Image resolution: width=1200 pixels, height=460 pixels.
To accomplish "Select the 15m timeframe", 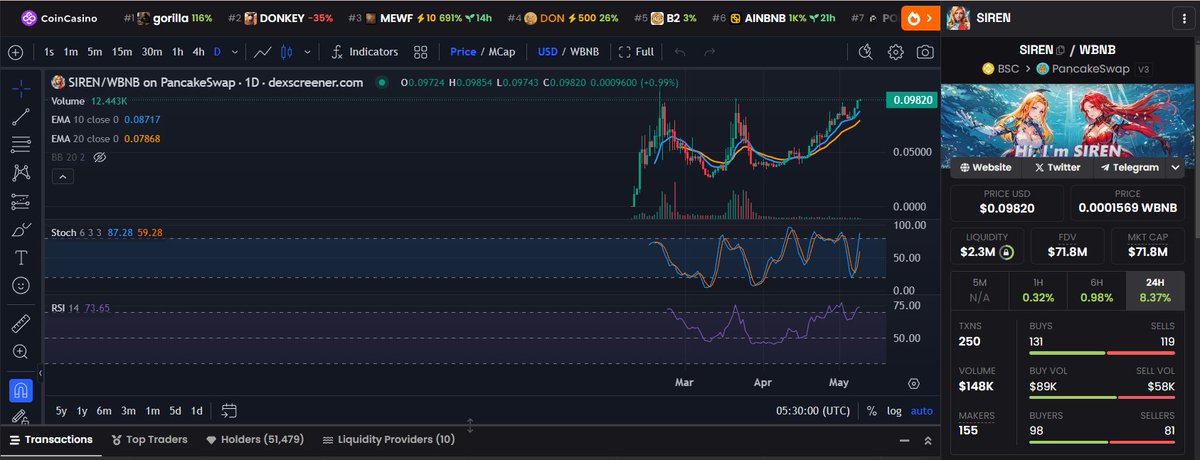I will (x=122, y=52).
